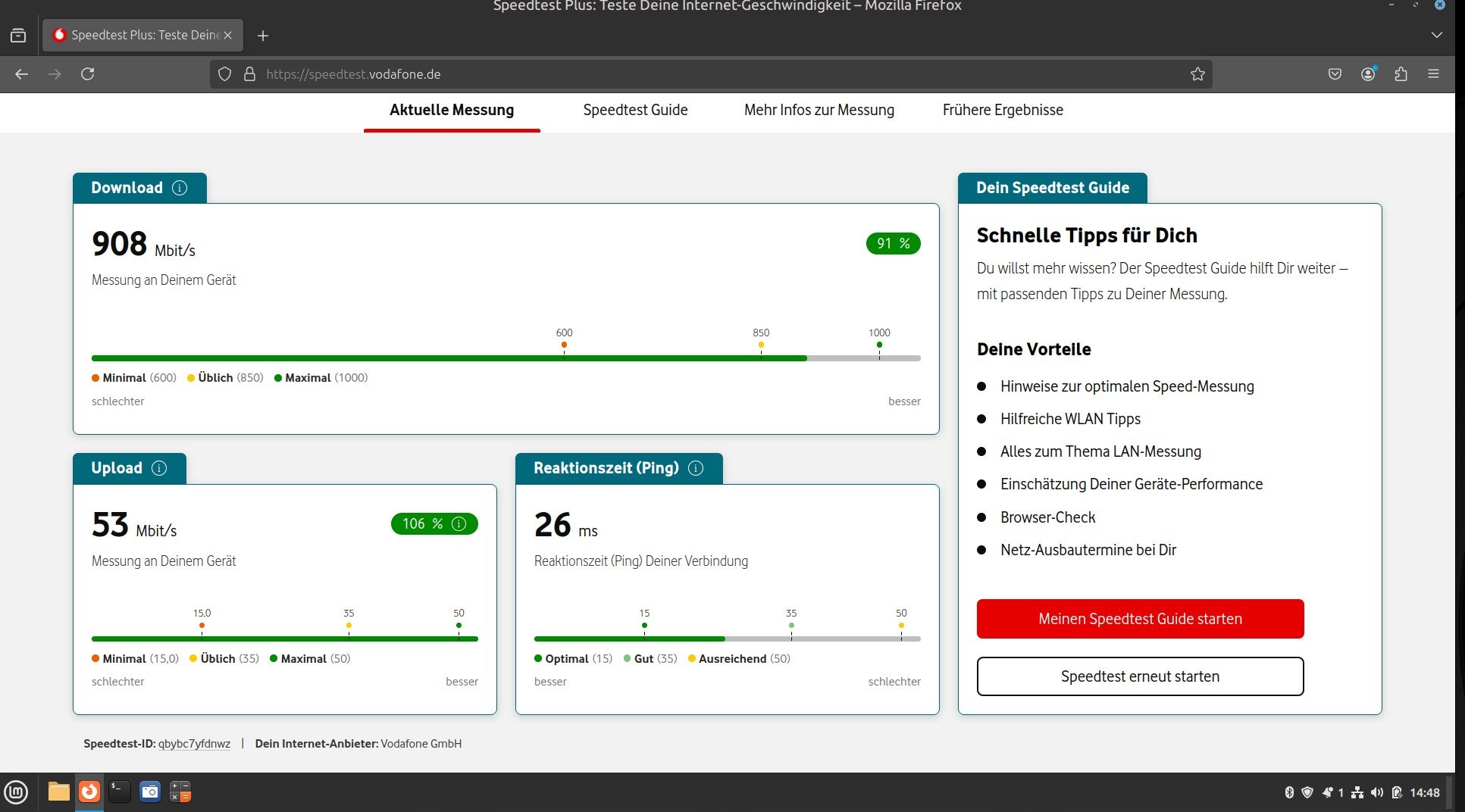Image resolution: width=1465 pixels, height=812 pixels.
Task: Click the 908 Mbit/s download value
Action: coord(143,245)
